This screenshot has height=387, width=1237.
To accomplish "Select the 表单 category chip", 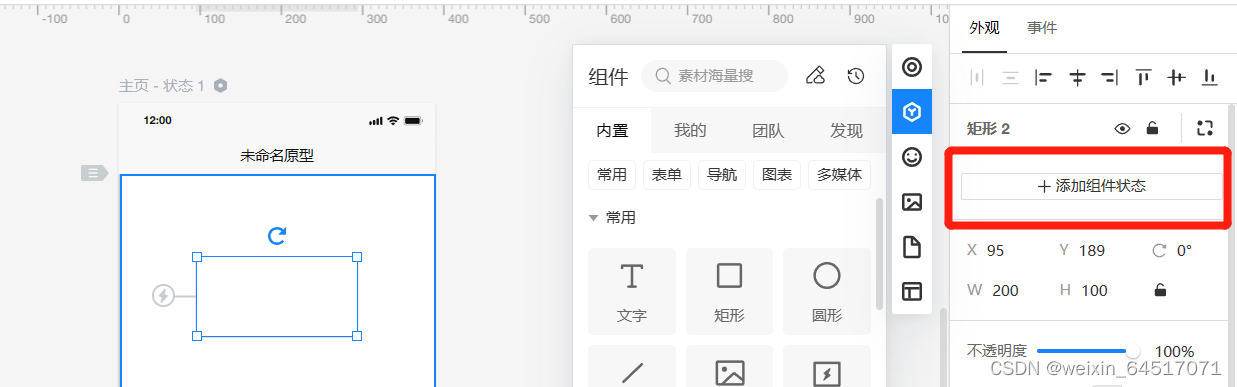I will tap(667, 174).
